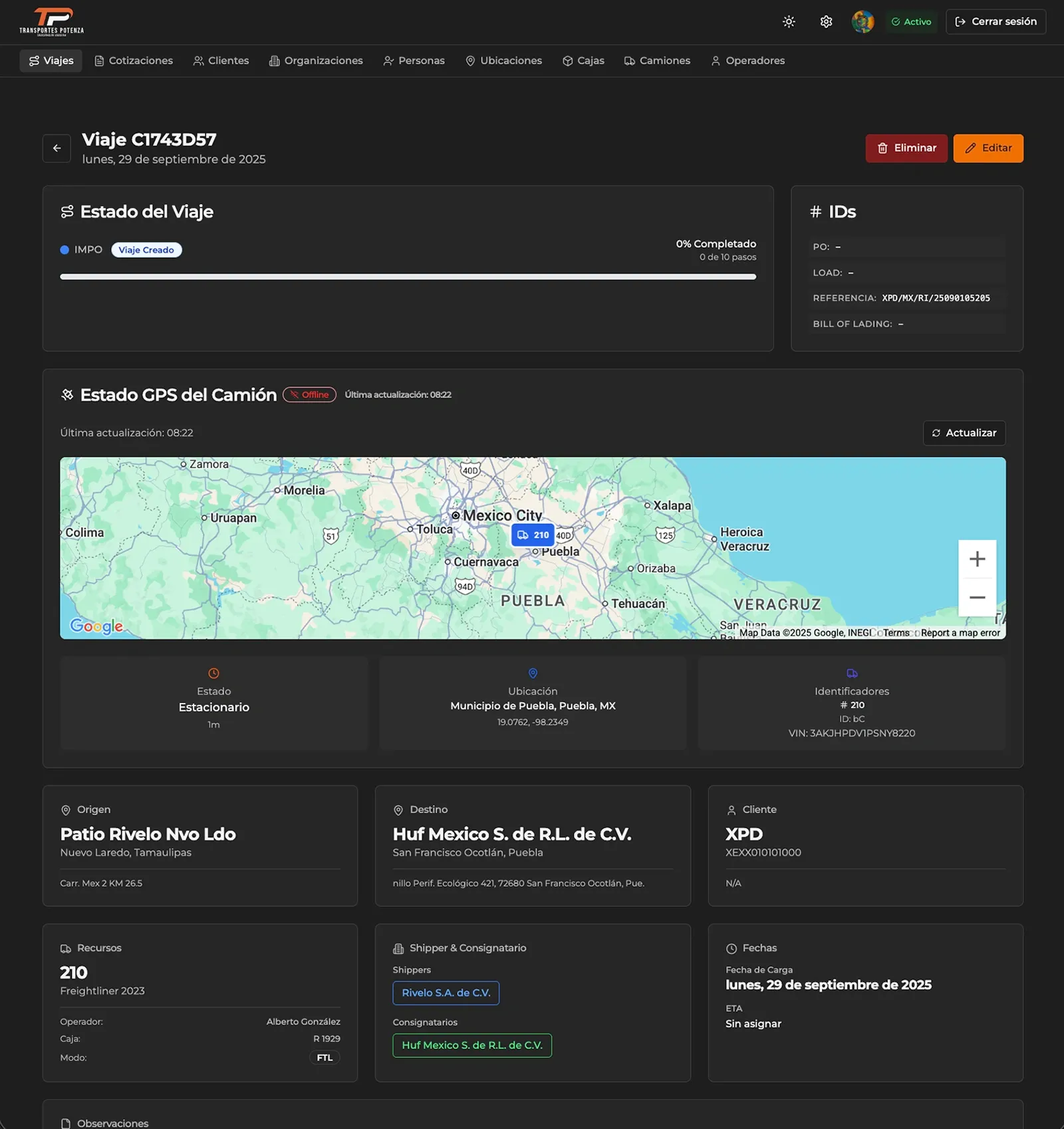
Task: Click Sin asignar ETA value
Action: point(753,1024)
